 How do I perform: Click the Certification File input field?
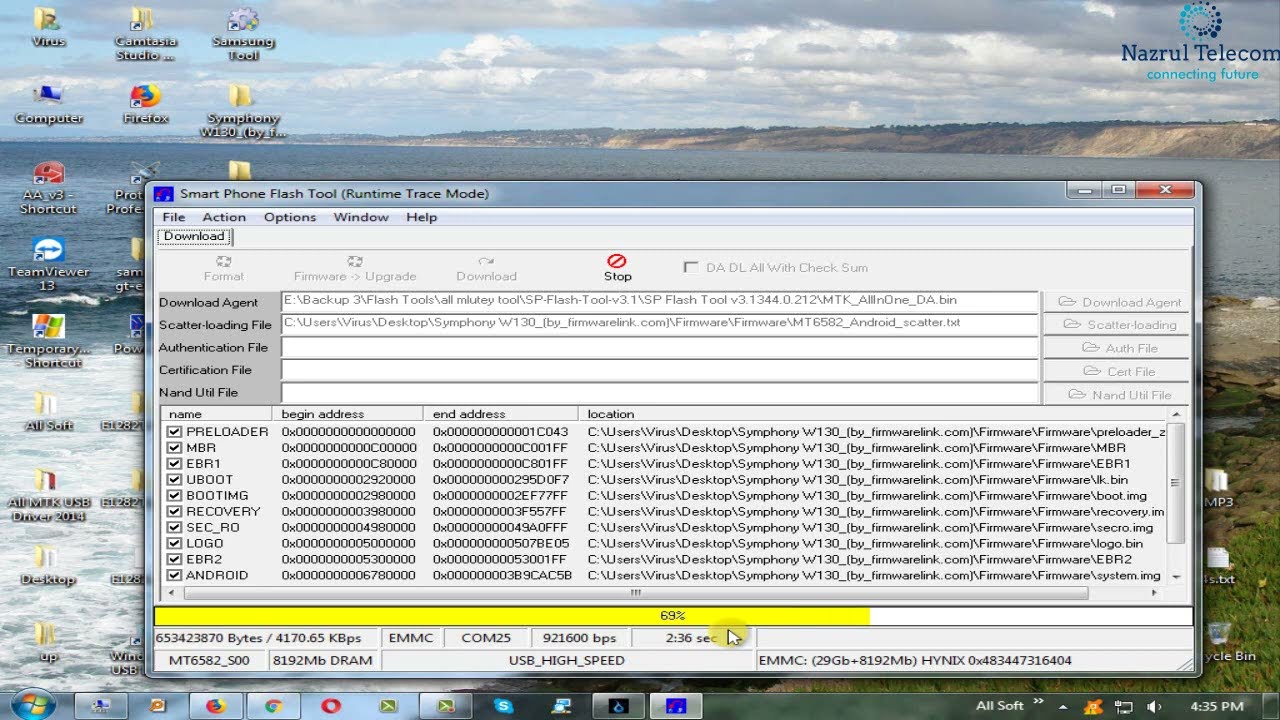click(660, 370)
